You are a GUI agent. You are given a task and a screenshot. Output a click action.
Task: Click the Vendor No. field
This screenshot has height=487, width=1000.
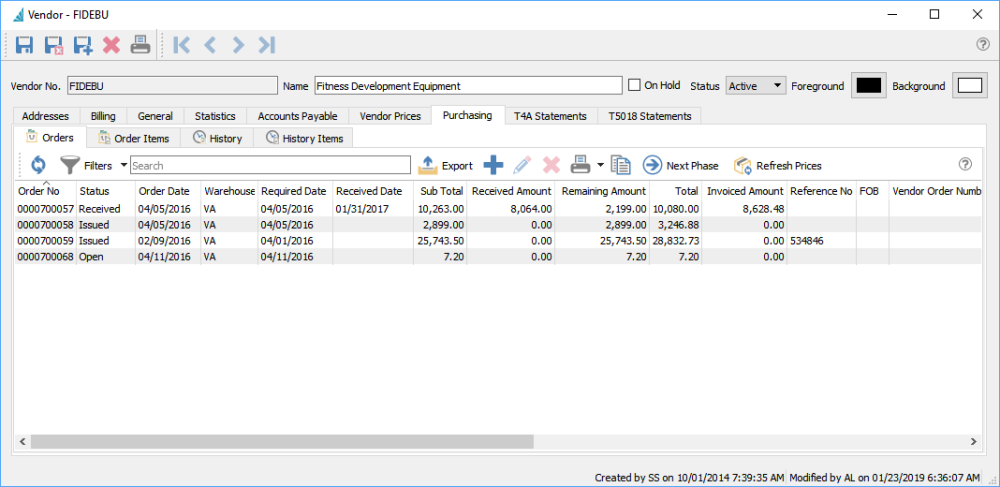(x=172, y=85)
